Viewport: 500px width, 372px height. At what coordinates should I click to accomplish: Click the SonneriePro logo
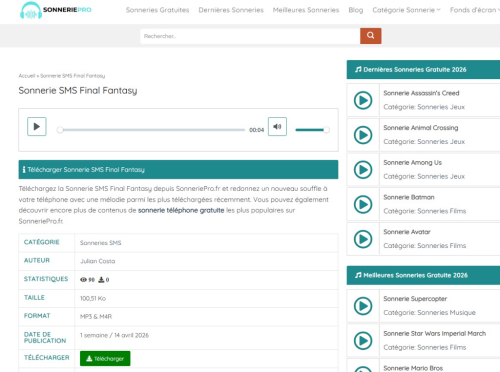[x=56, y=10]
